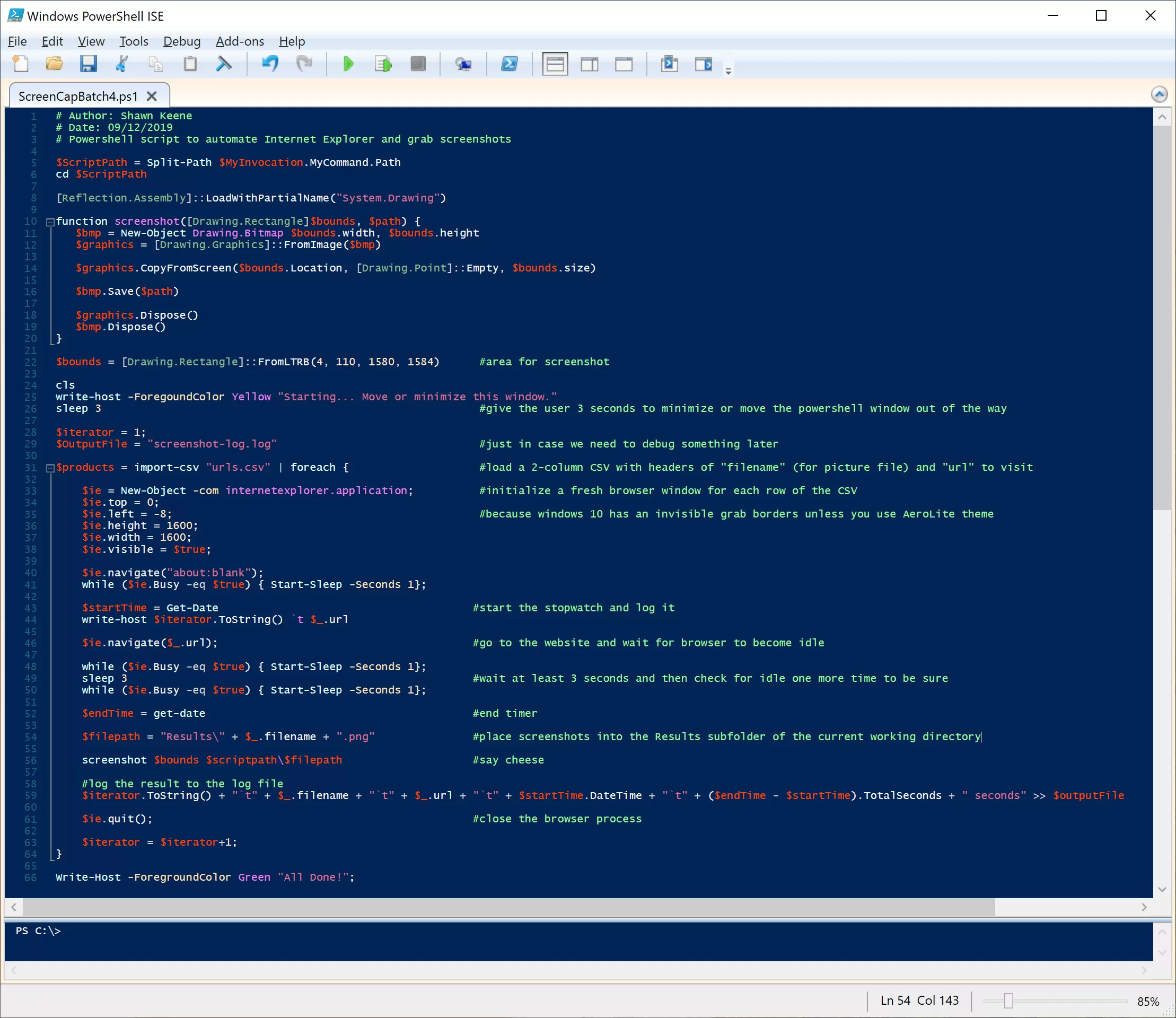Click the Undo arrow icon
Viewport: 1176px width, 1018px height.
point(270,64)
